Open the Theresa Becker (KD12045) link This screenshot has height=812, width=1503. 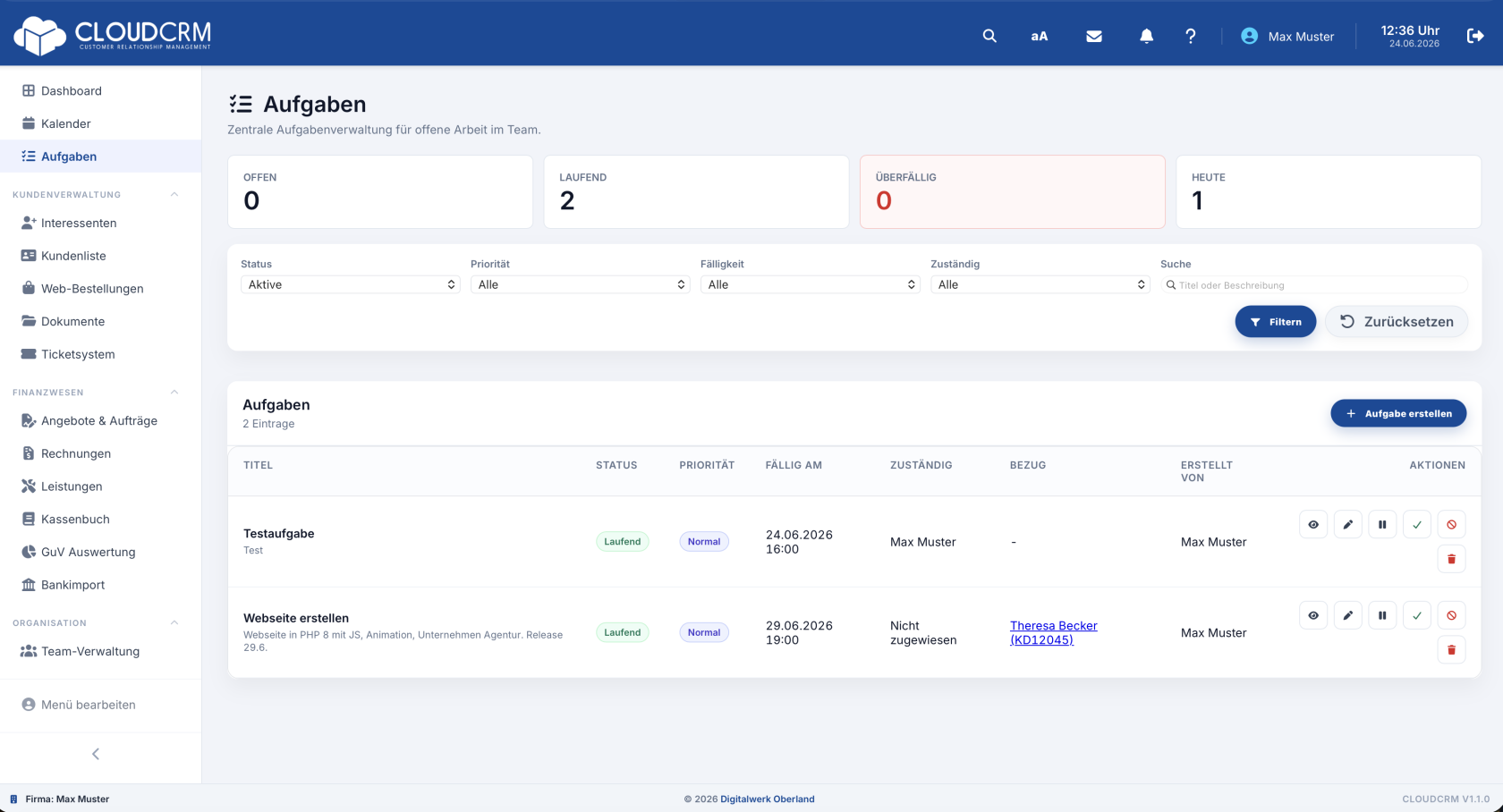(x=1054, y=632)
